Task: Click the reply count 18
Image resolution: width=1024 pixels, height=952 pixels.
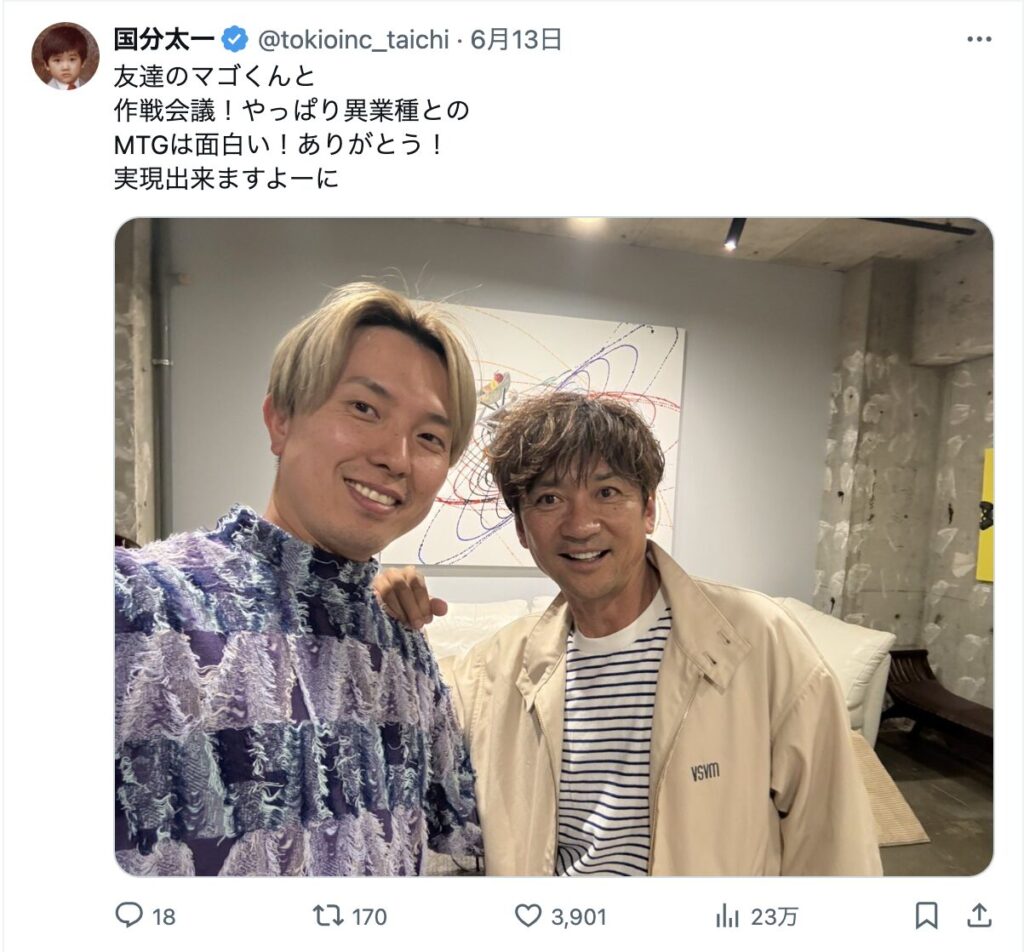Action: pyautogui.click(x=164, y=917)
